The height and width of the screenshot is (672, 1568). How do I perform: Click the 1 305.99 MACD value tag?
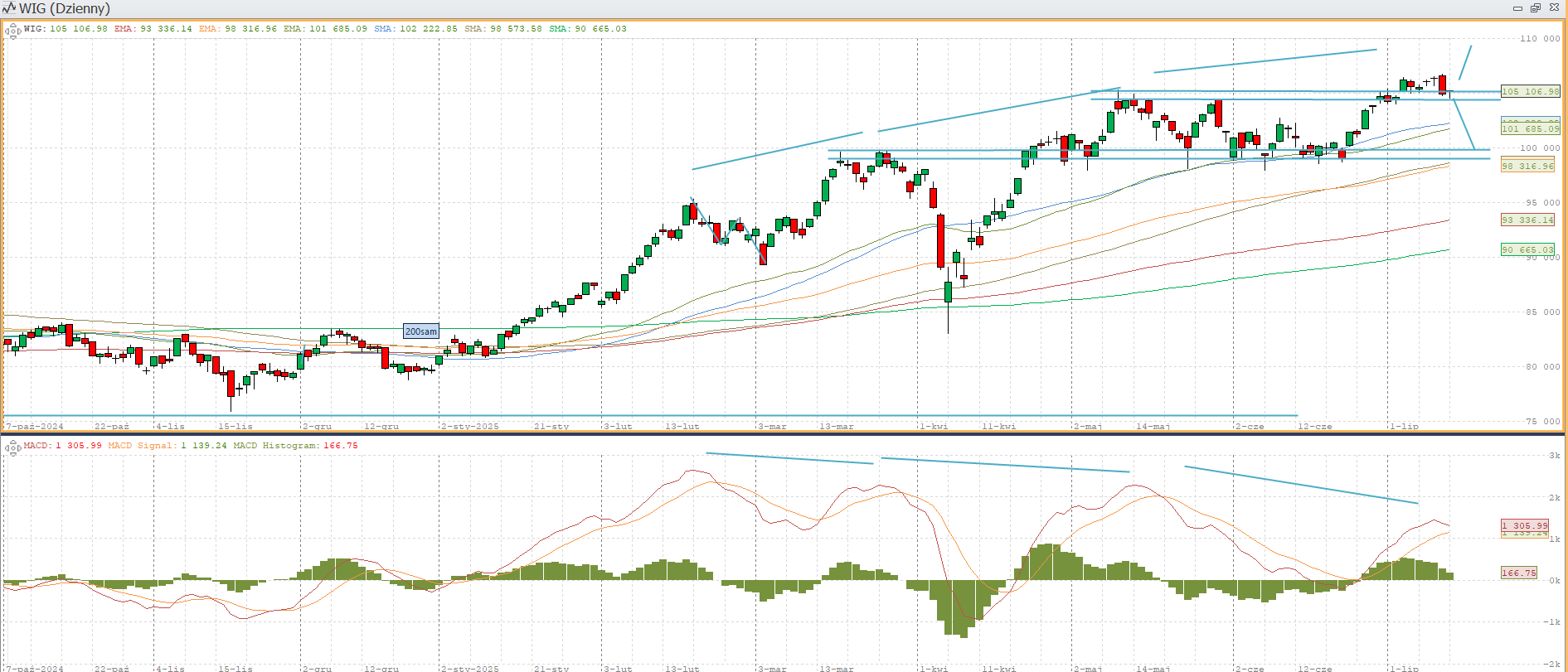pos(1525,525)
